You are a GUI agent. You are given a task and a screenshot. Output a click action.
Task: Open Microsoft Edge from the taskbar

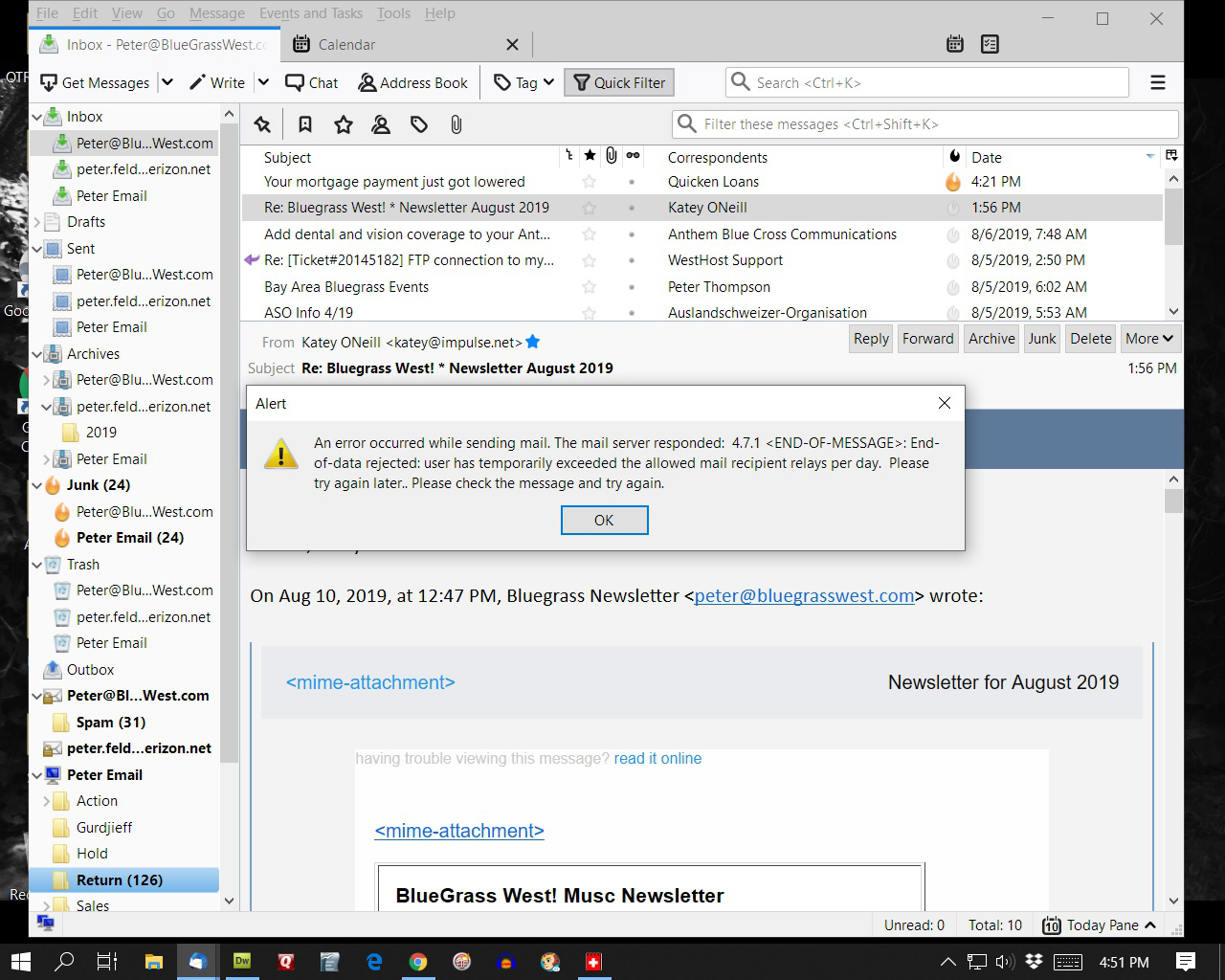(374, 962)
